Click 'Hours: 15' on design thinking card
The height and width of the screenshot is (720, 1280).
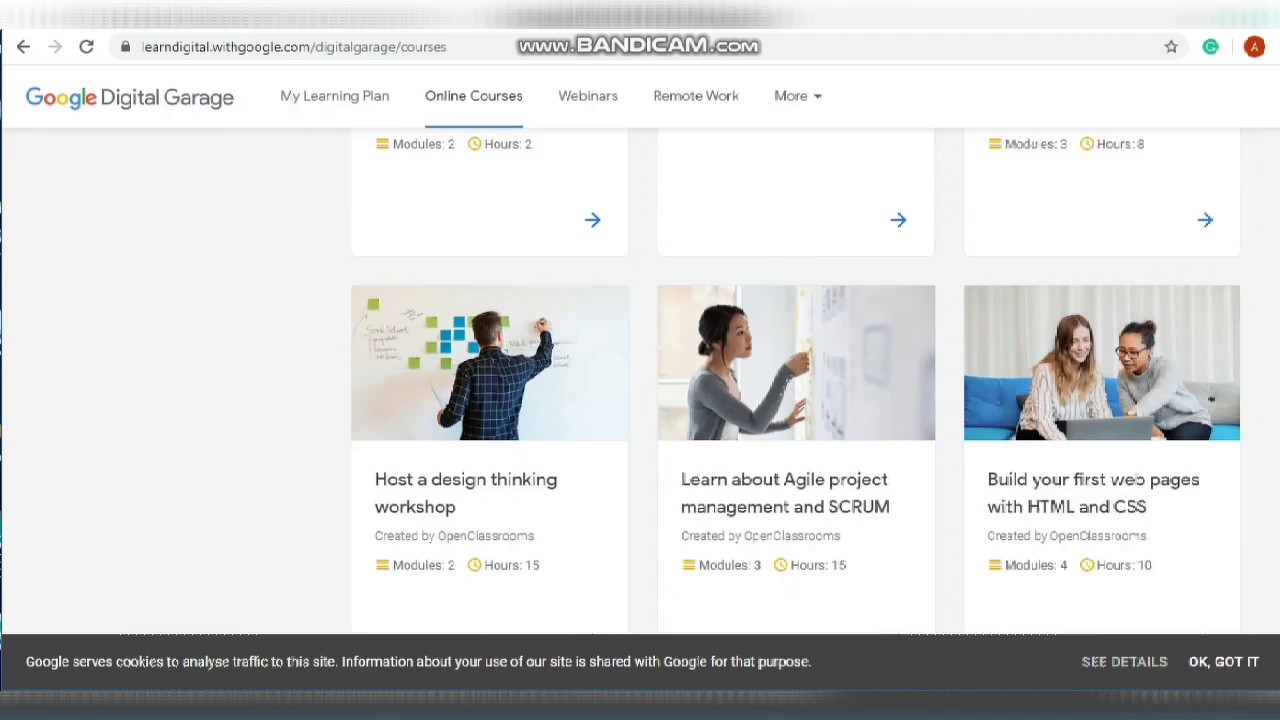click(512, 565)
